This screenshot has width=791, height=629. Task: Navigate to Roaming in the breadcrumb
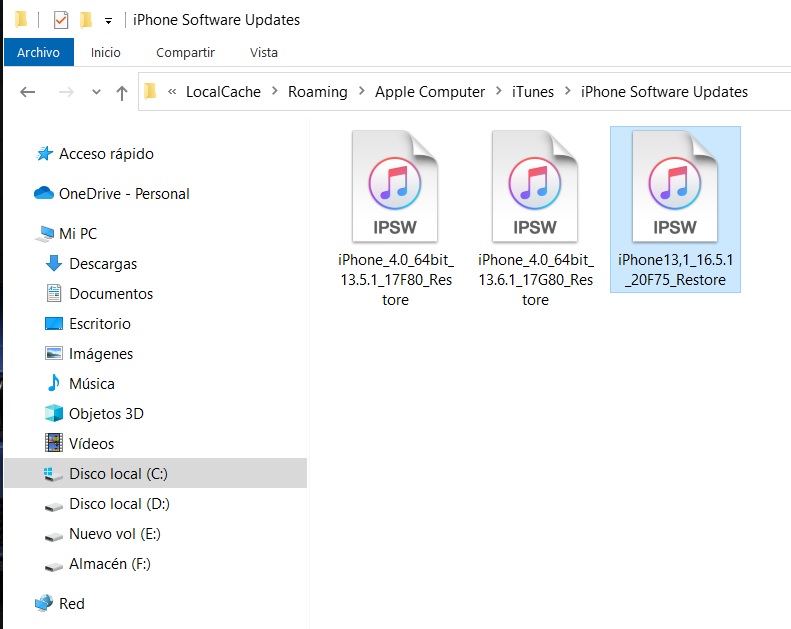(318, 92)
